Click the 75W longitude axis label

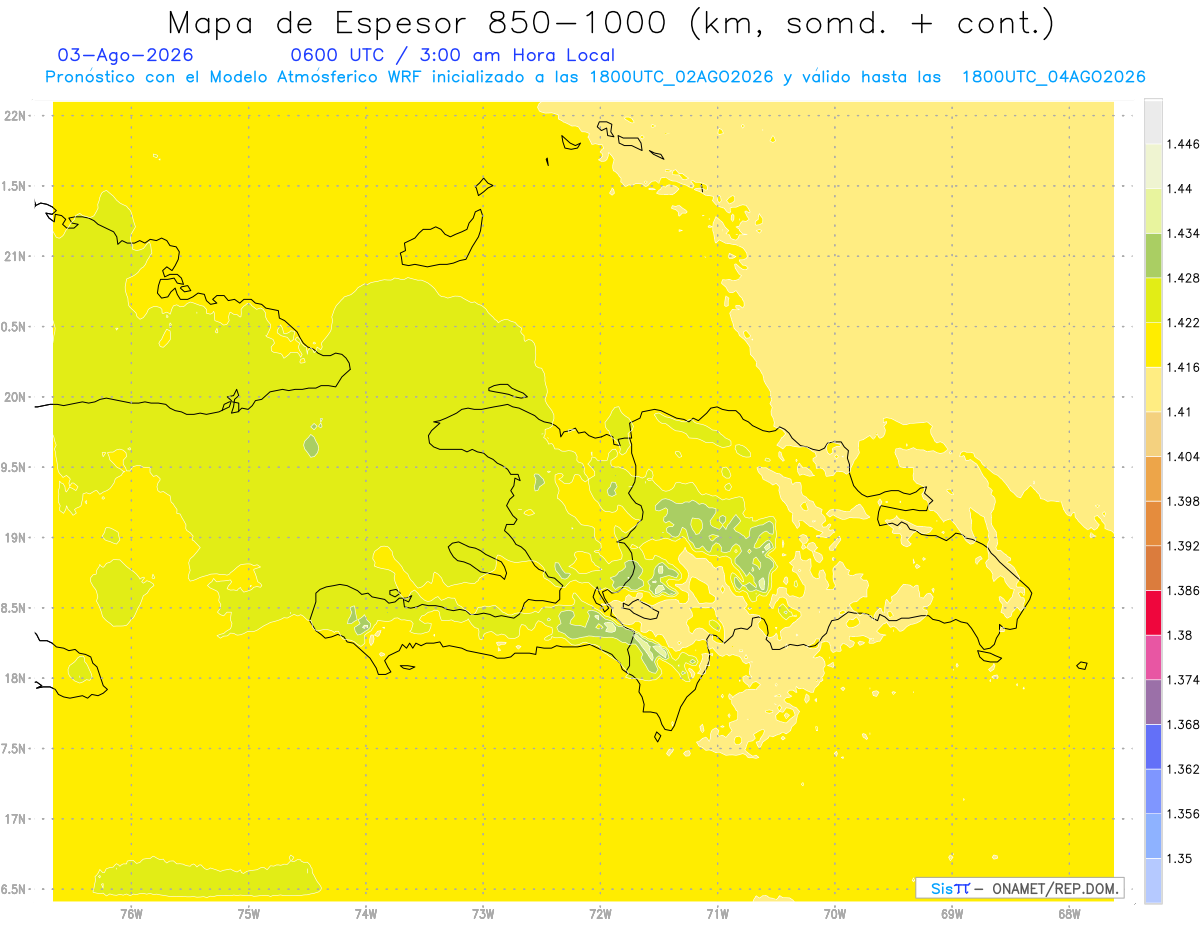(x=249, y=914)
